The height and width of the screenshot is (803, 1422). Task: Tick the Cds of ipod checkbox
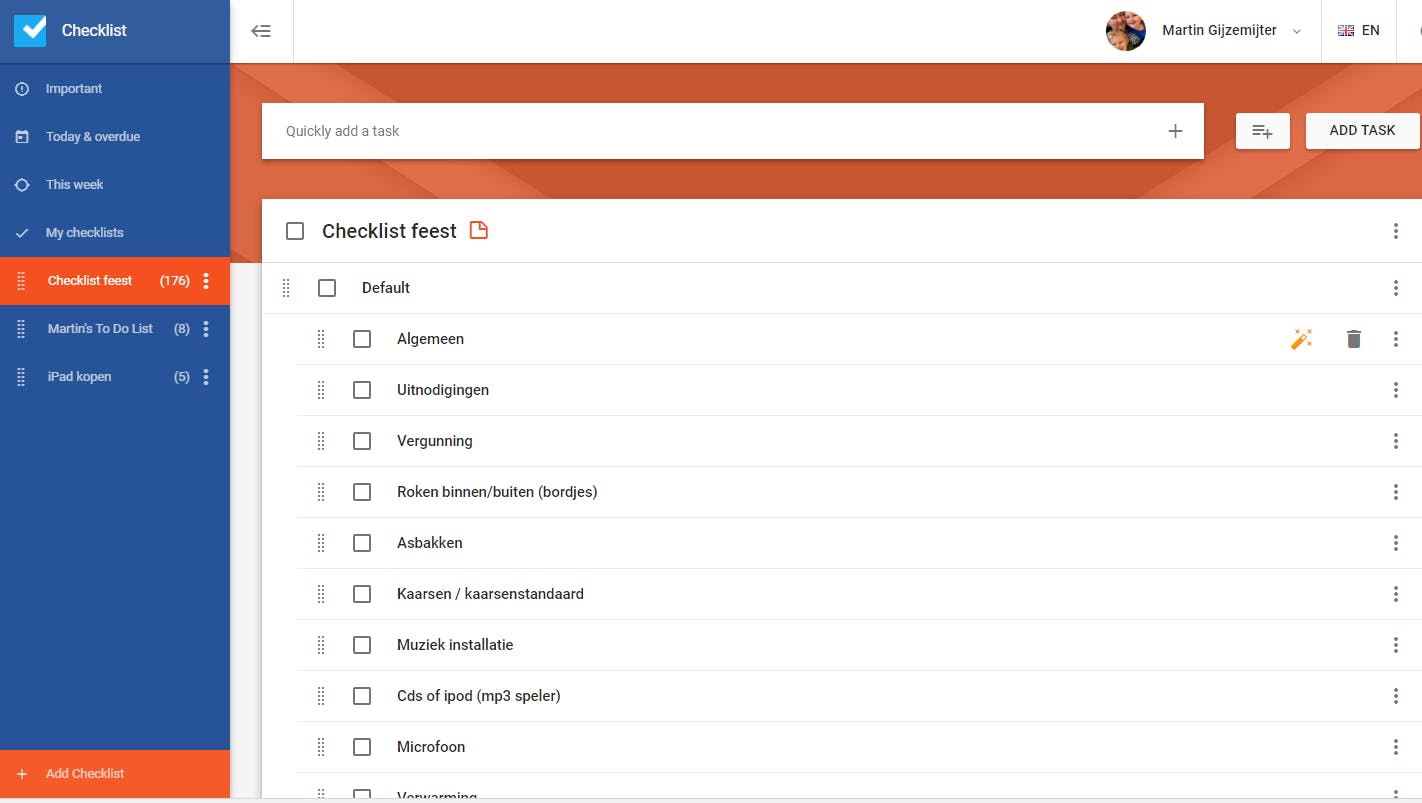click(x=362, y=696)
